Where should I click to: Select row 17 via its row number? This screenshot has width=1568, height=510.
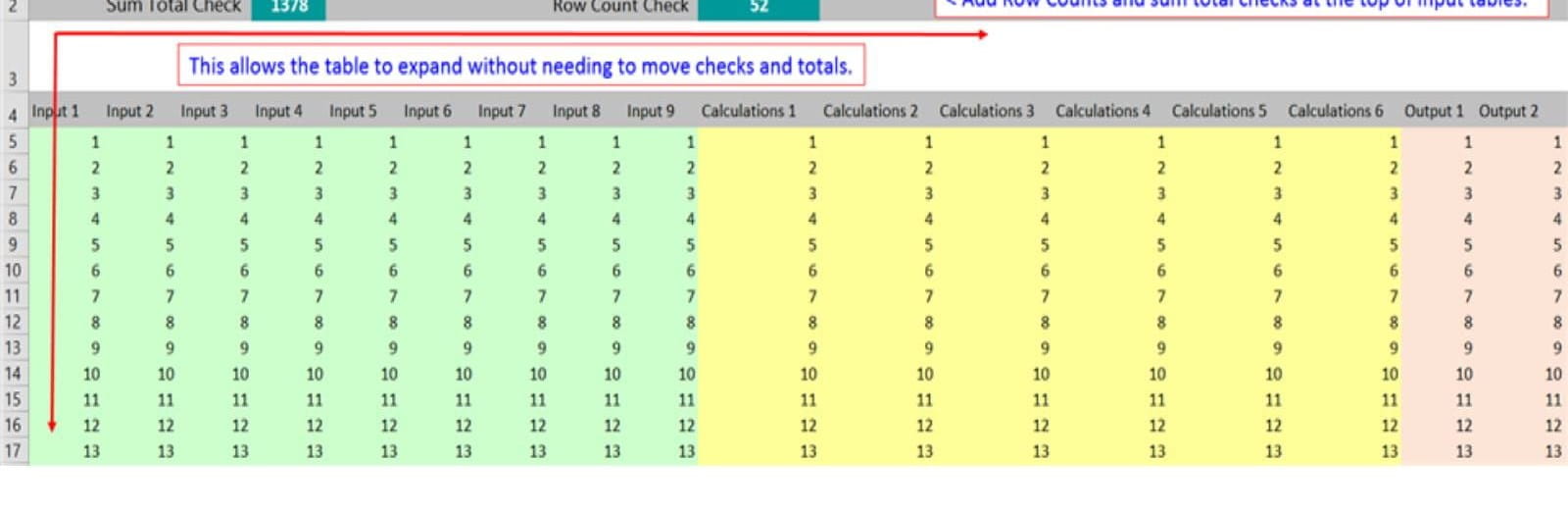tap(13, 451)
